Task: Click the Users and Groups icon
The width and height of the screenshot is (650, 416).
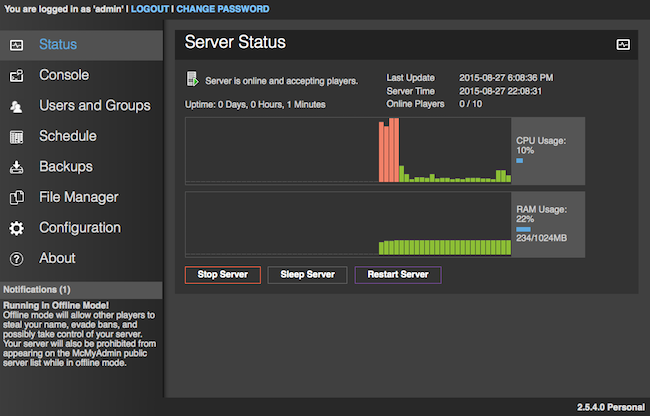Action: pyautogui.click(x=16, y=106)
